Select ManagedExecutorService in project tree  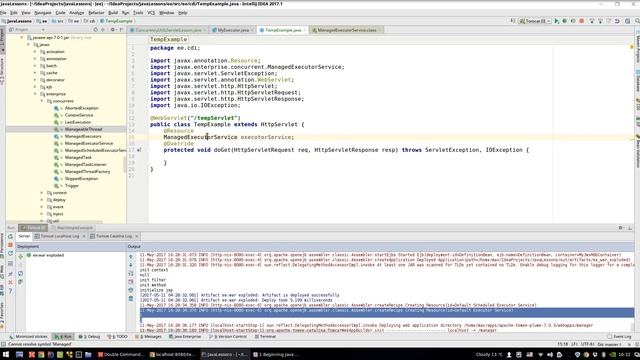pos(89,143)
